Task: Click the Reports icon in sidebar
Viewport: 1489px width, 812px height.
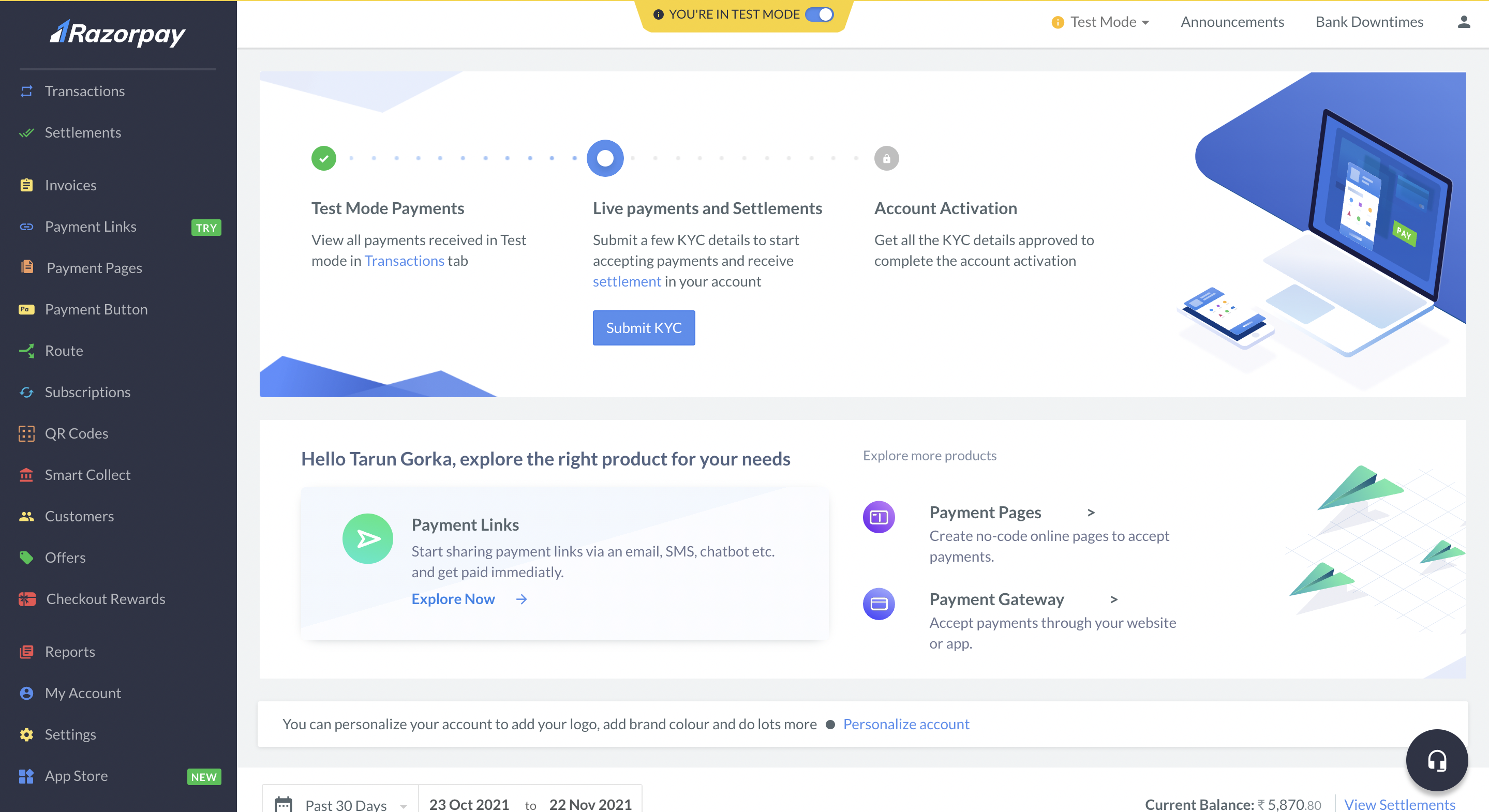Action: (x=26, y=651)
